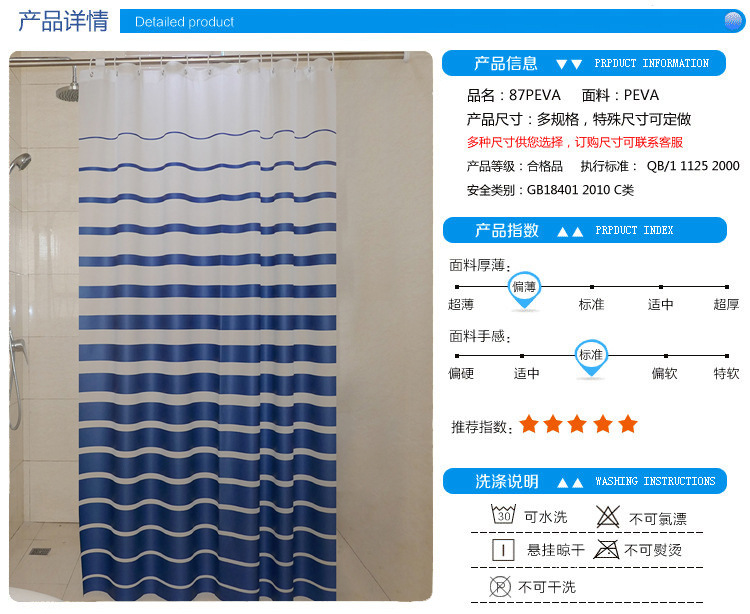Screen dimensions: 750x614
Task: Click the up arrows beside 产品指数
Action: tap(570, 232)
